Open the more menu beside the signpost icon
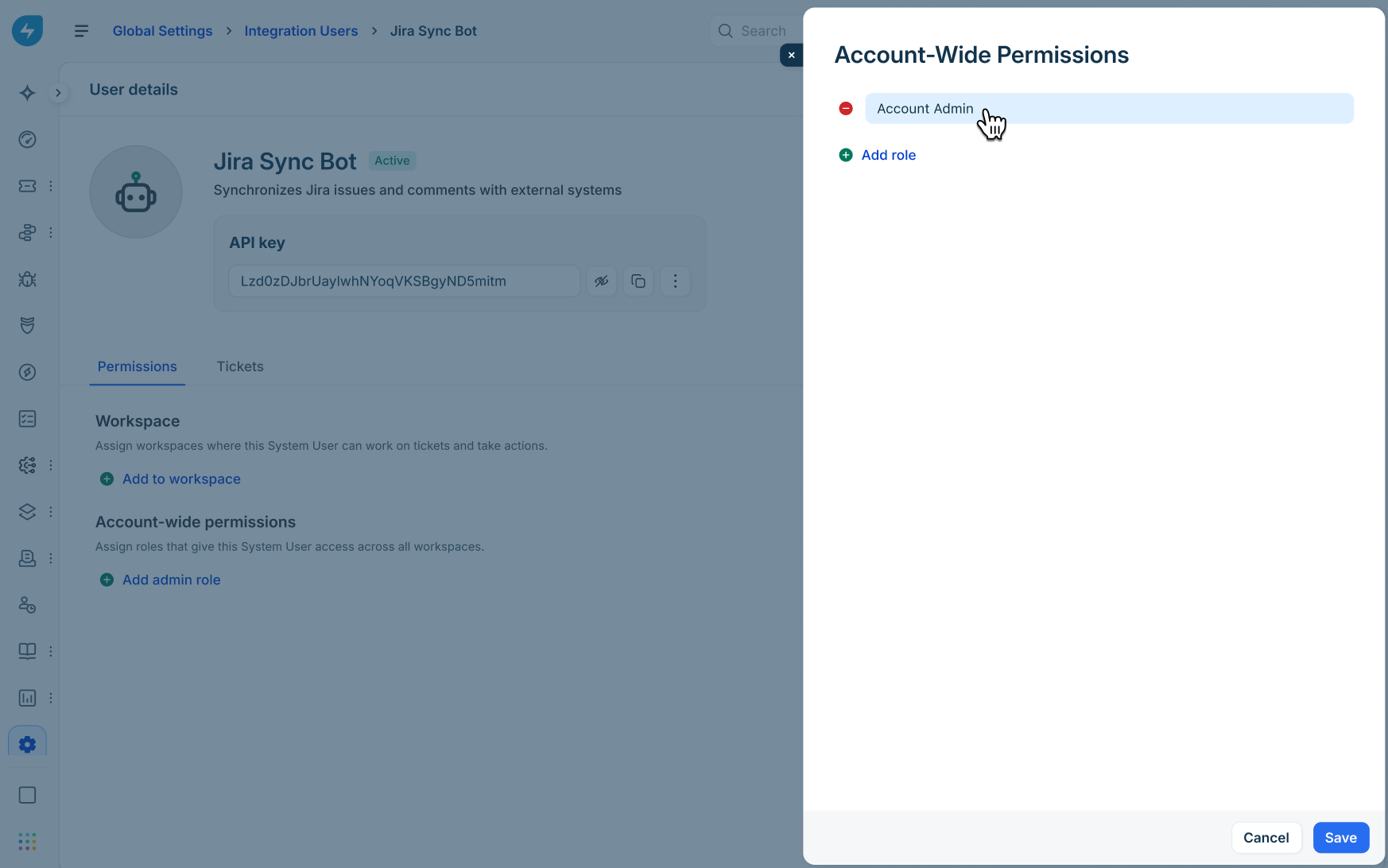The width and height of the screenshot is (1388, 868). 51,233
